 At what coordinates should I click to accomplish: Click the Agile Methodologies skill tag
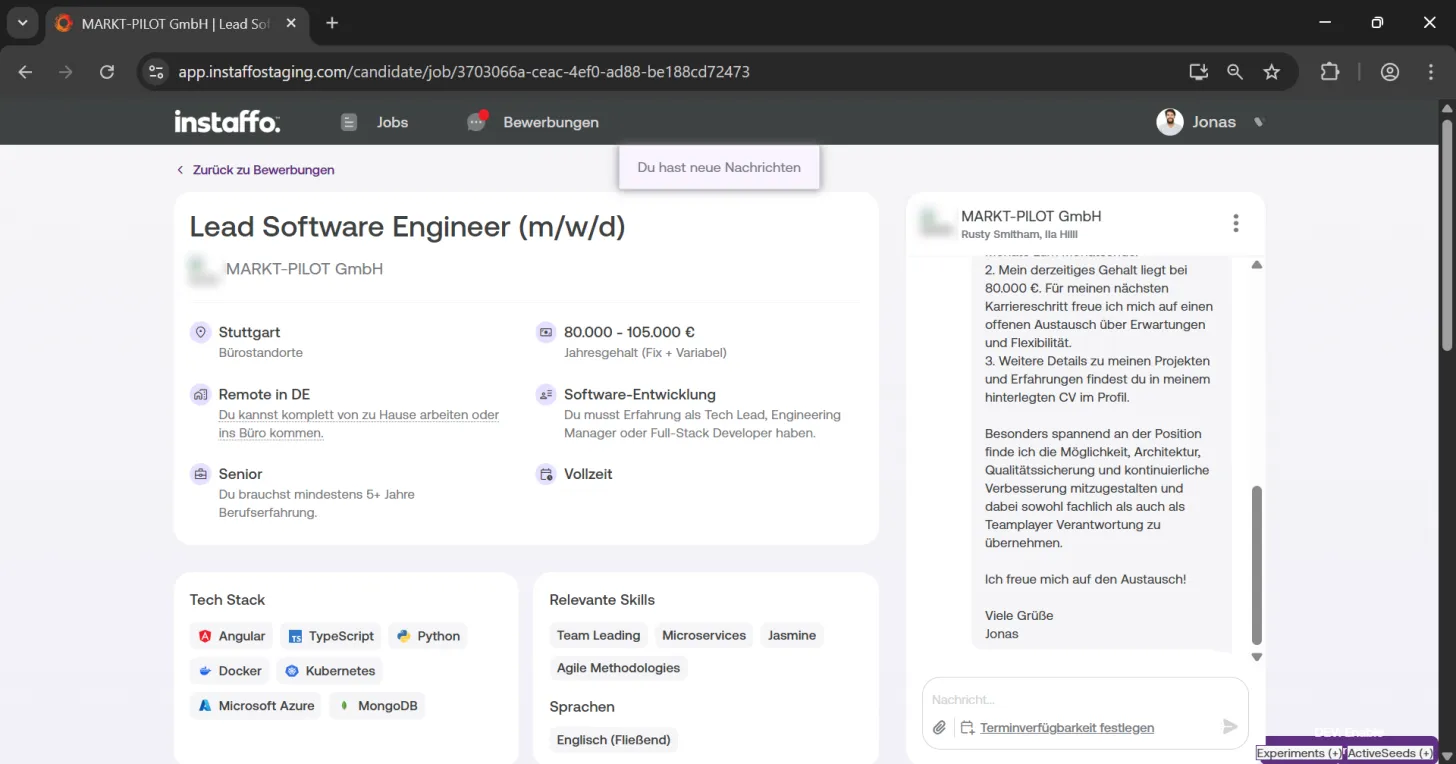[618, 668]
